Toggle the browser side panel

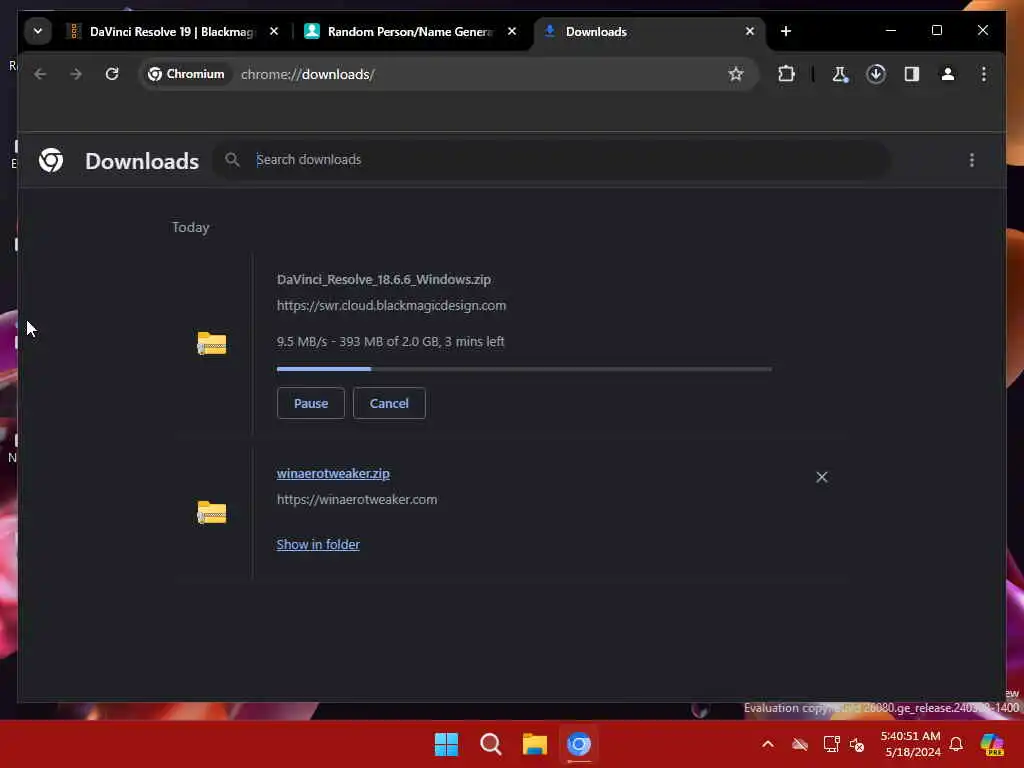912,74
